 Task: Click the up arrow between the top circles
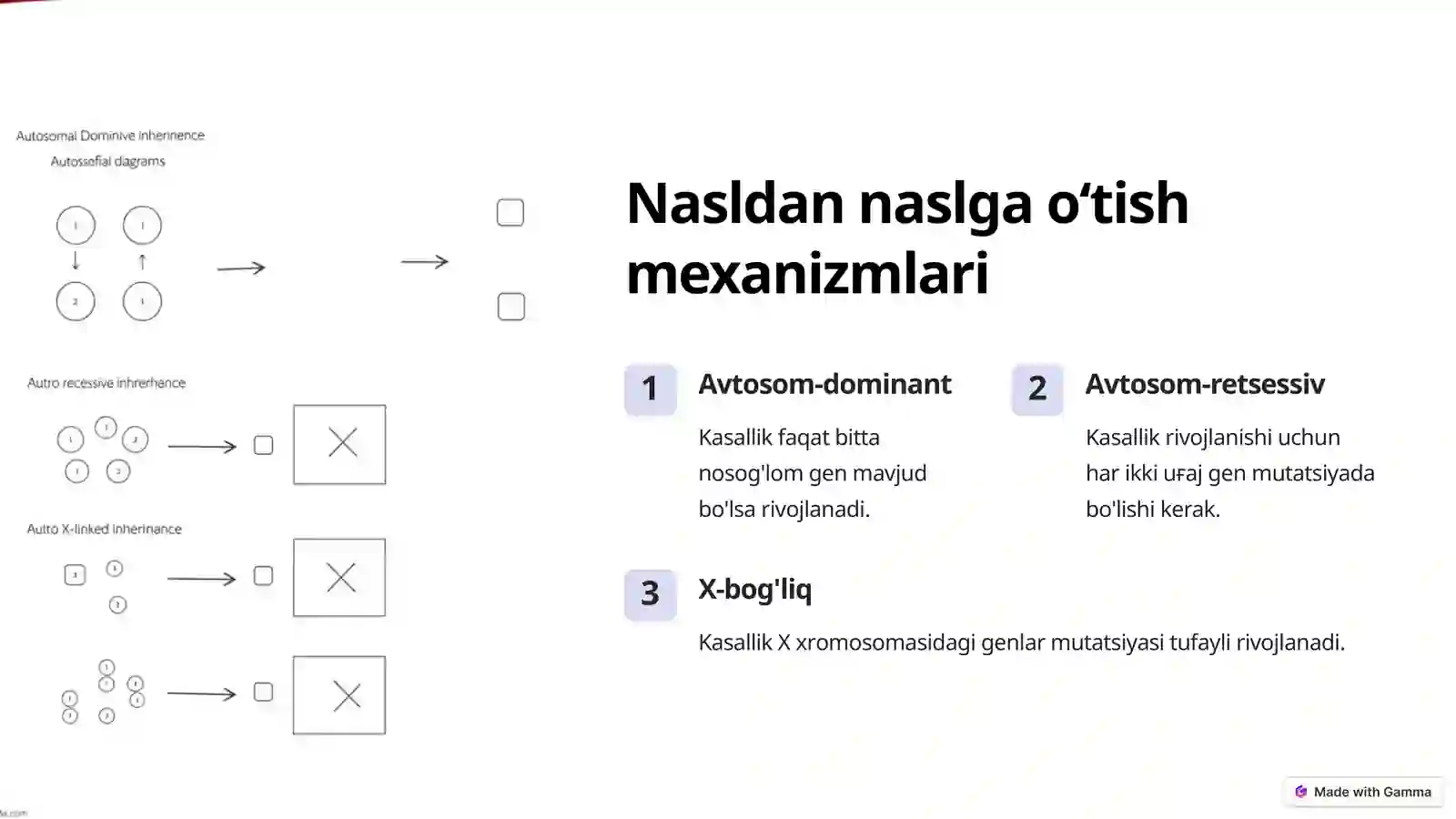(142, 262)
